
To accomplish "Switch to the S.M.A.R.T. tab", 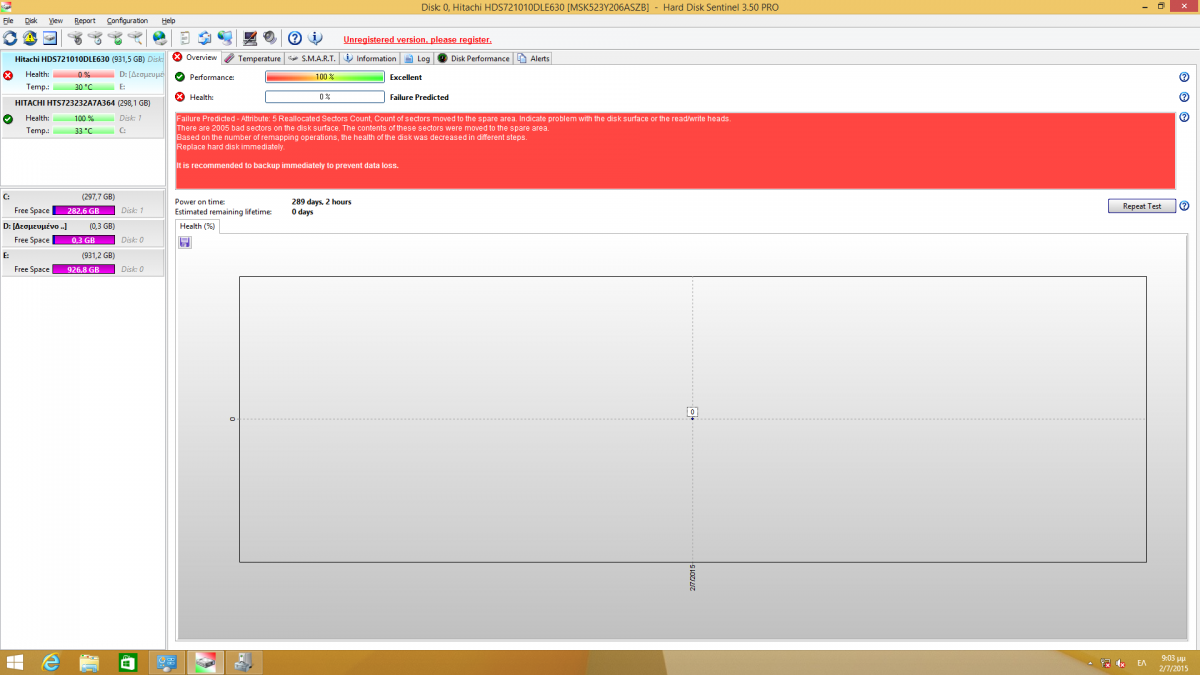I will [x=312, y=58].
